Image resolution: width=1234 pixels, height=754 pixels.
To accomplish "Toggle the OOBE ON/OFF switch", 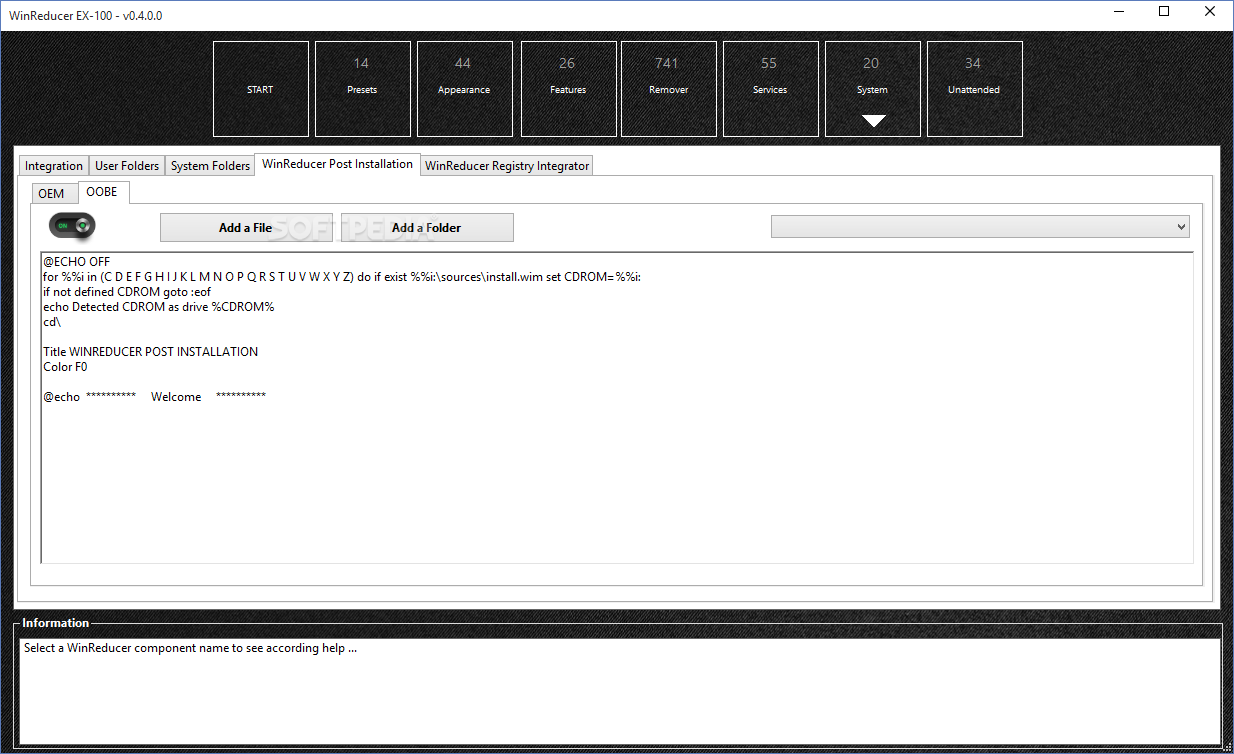I will [72, 227].
